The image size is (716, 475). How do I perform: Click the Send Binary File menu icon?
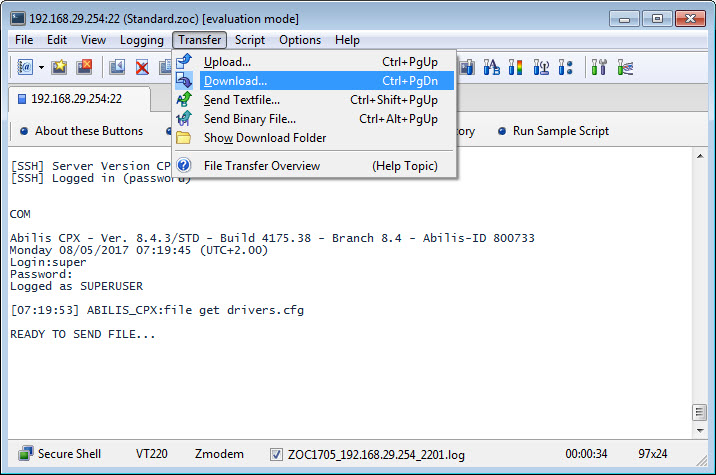[185, 119]
